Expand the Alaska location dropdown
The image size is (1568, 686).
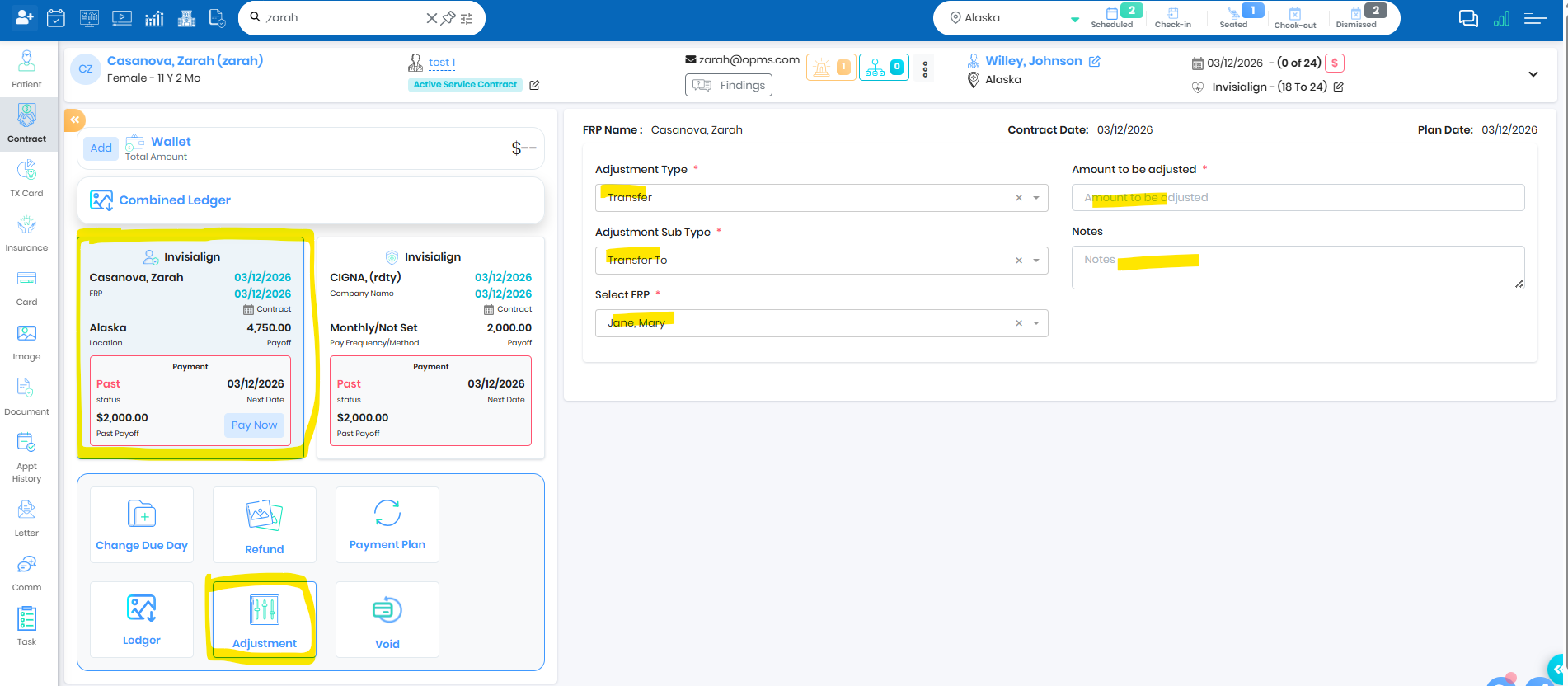[1074, 19]
